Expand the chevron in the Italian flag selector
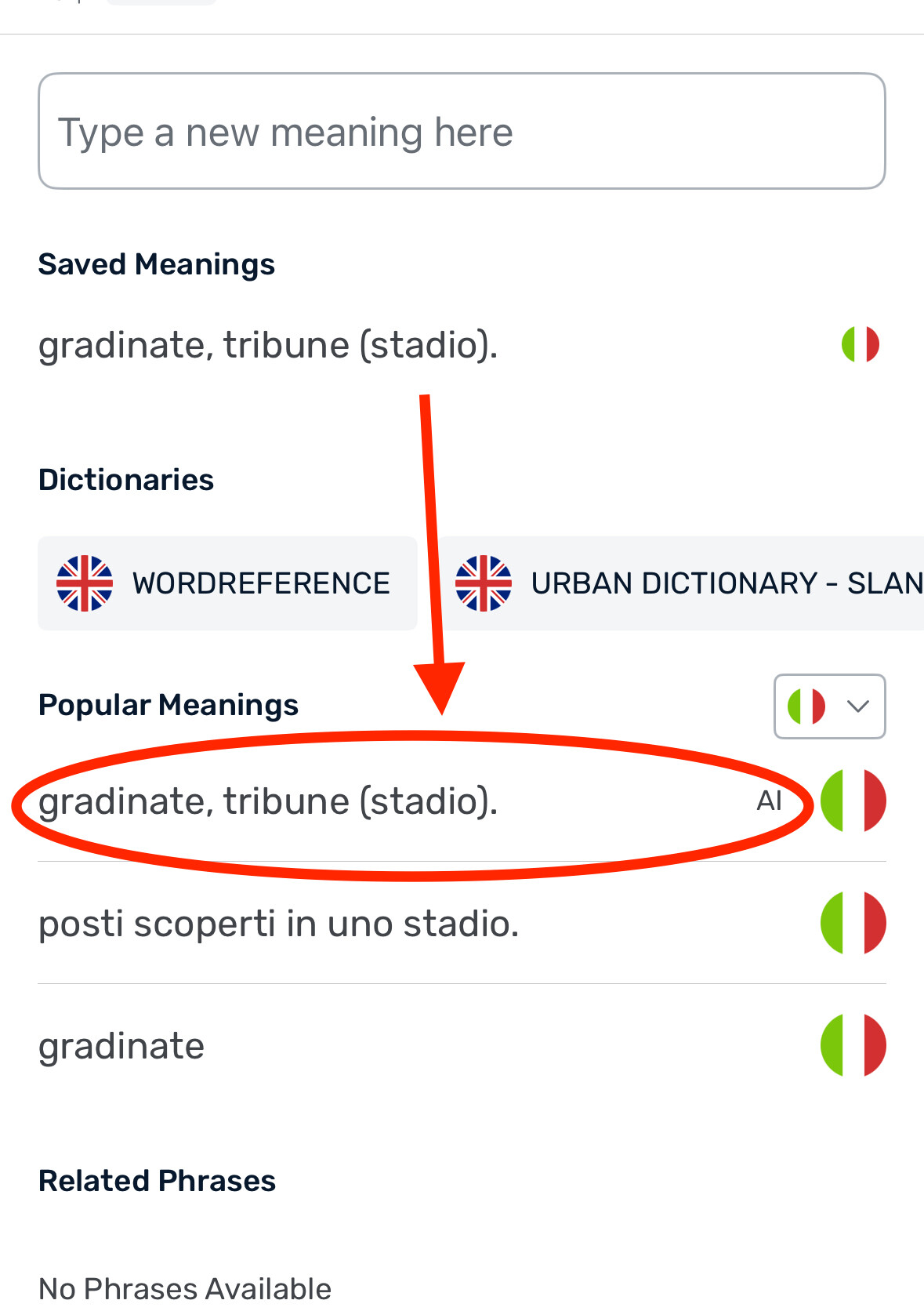 tap(858, 706)
